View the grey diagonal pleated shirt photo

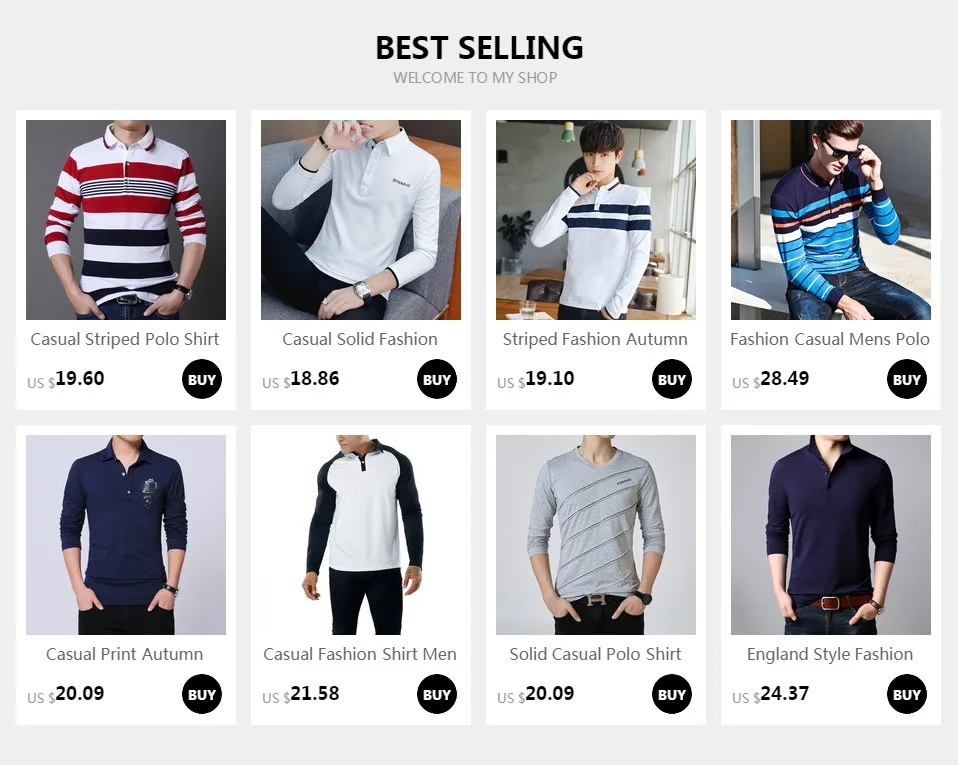pos(596,535)
